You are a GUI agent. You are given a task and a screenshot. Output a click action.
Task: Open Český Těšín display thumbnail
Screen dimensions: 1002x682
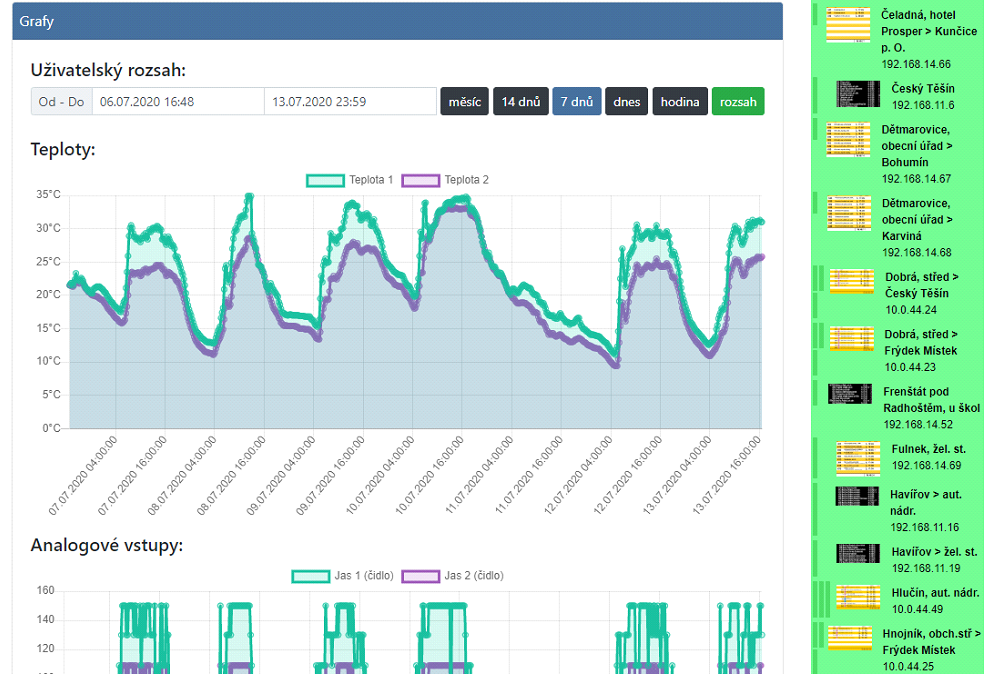pos(857,95)
